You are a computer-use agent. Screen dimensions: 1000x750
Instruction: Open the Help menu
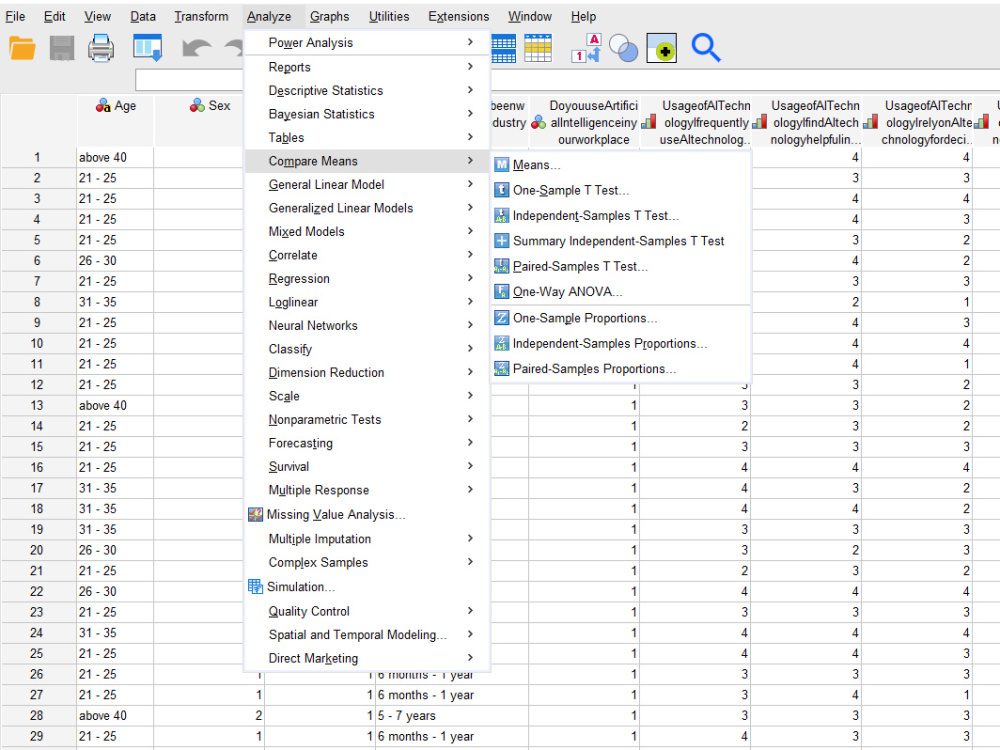(x=583, y=17)
